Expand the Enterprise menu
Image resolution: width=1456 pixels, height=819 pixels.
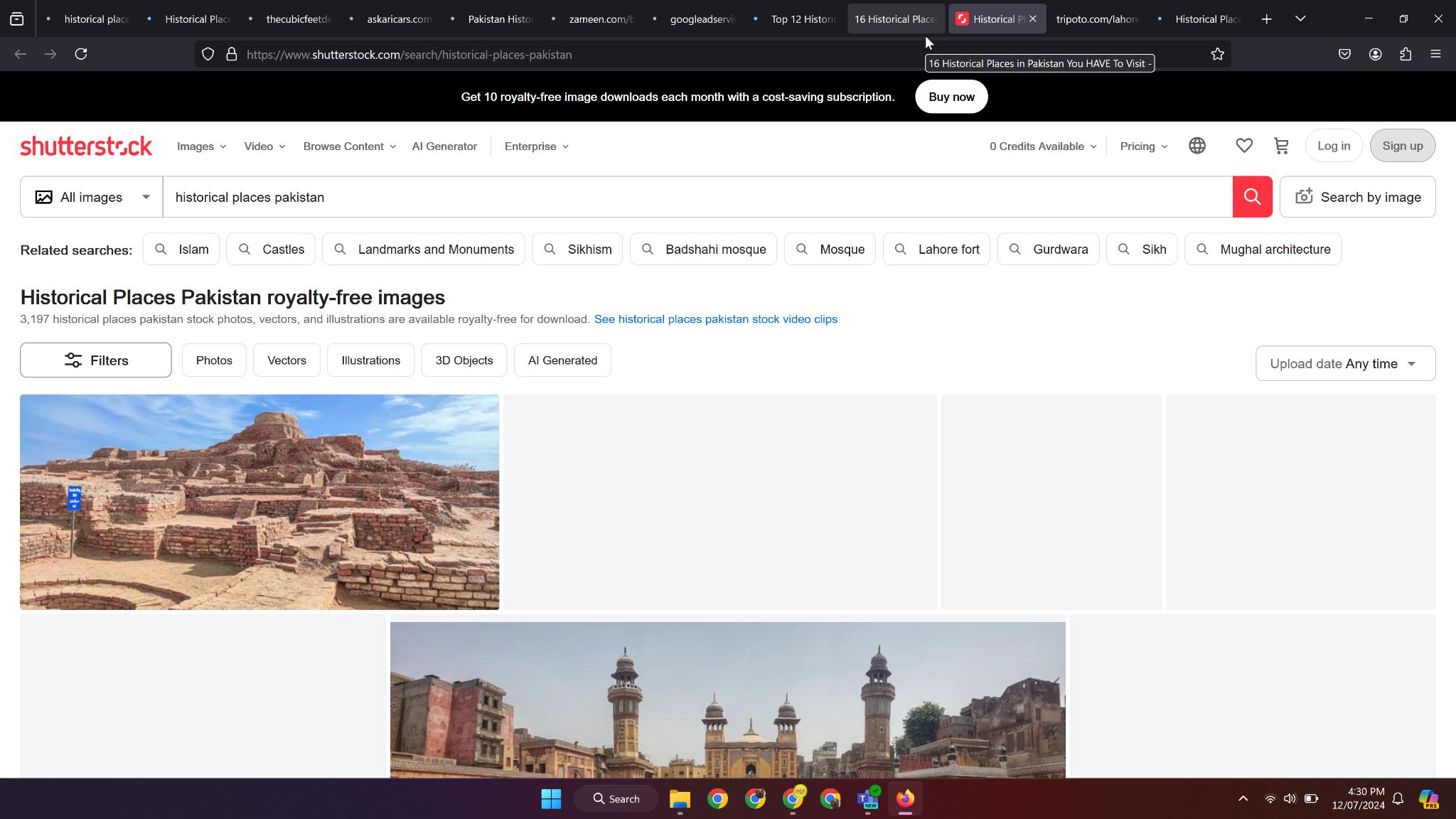tap(537, 146)
